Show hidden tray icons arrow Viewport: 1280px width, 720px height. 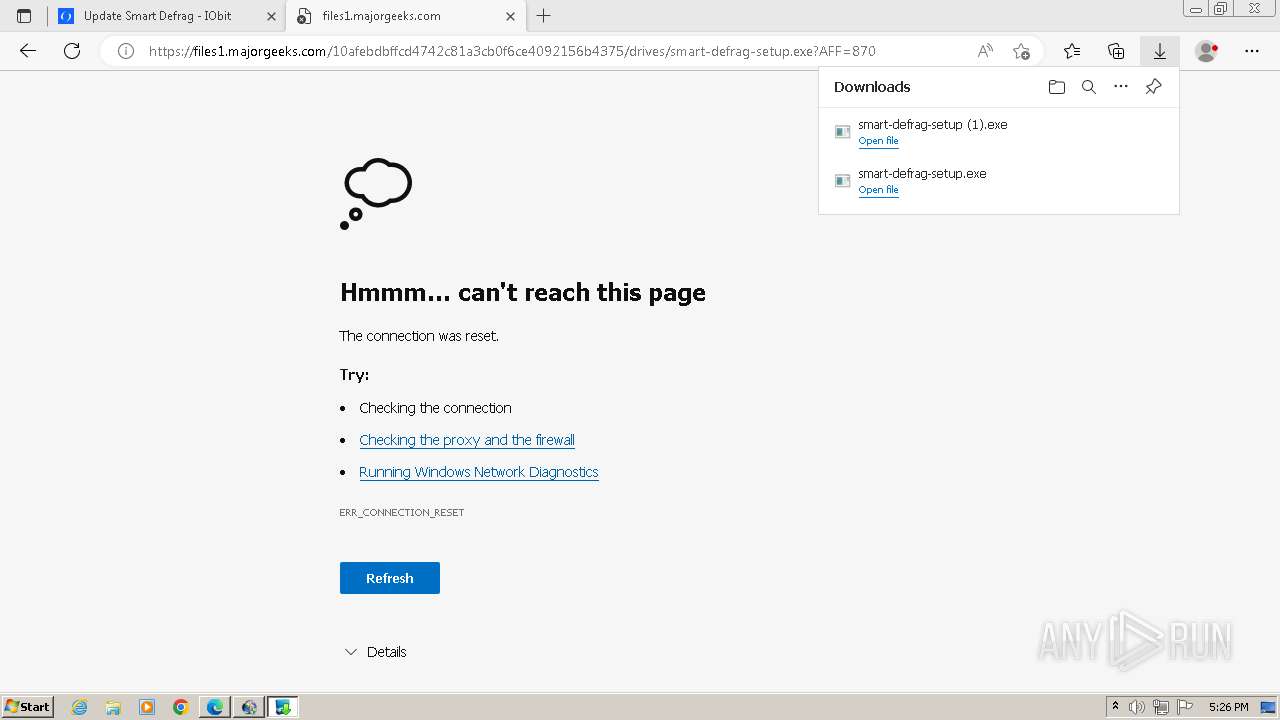(x=1115, y=707)
